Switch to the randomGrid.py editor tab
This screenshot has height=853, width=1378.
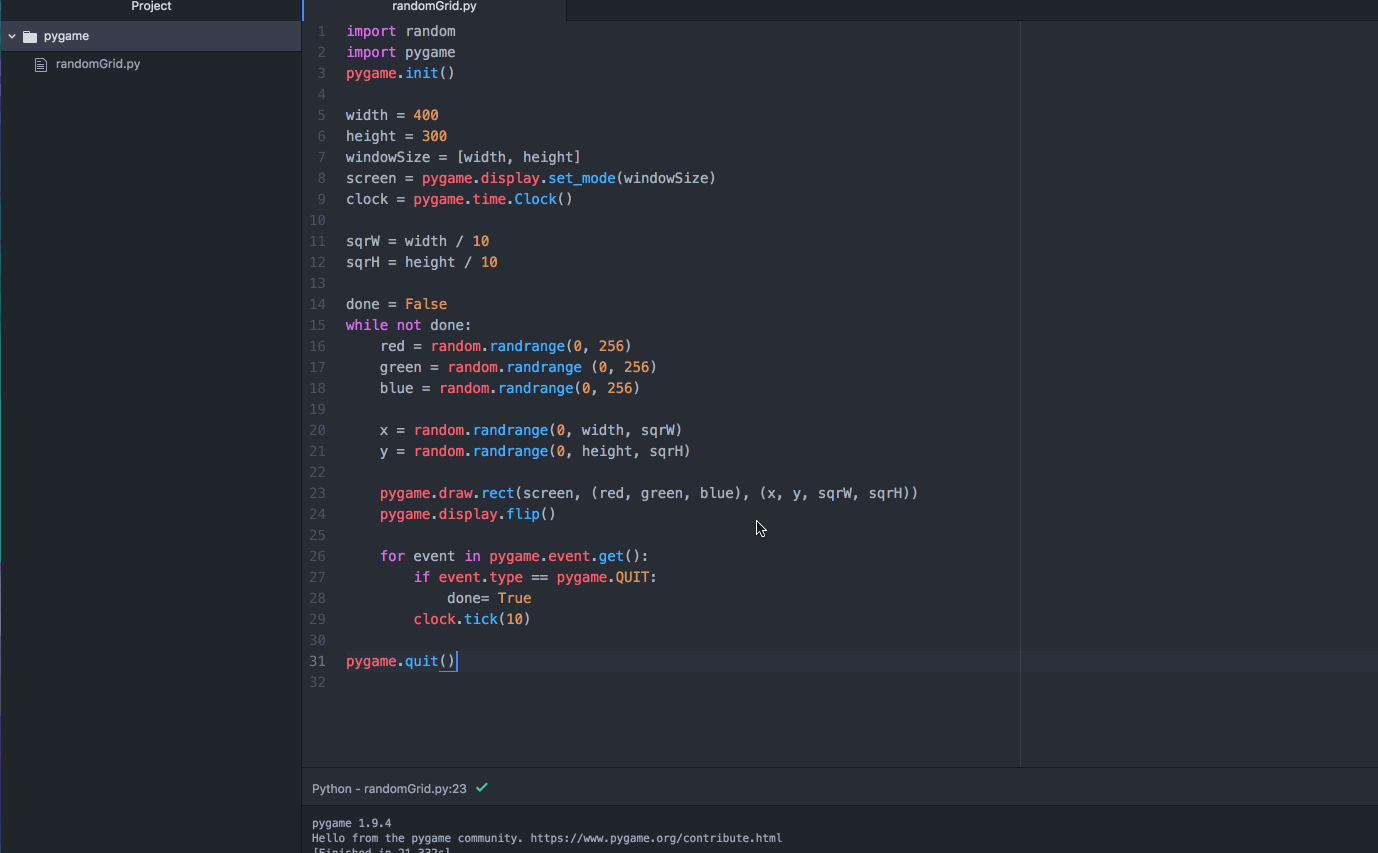(434, 7)
